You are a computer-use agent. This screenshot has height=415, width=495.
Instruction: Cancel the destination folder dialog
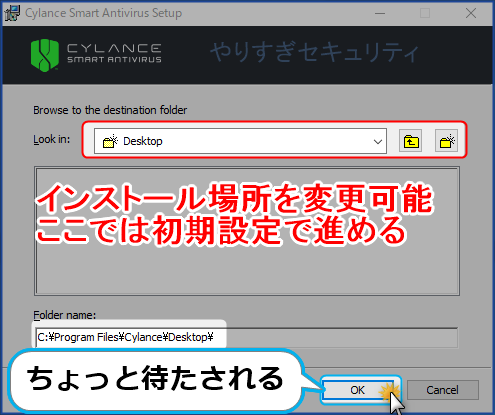pos(442,390)
